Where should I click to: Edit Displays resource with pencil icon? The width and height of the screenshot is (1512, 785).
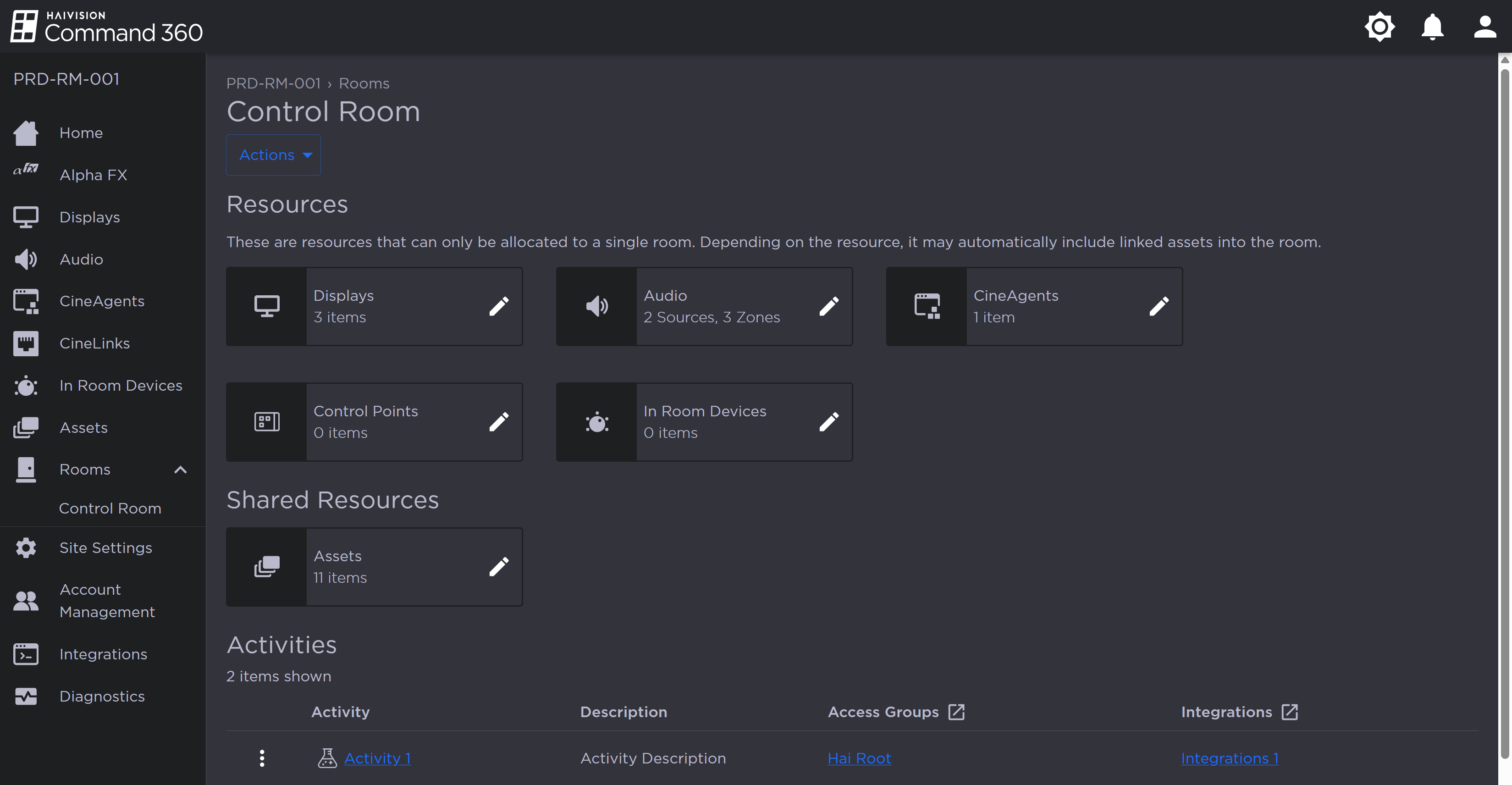point(499,306)
